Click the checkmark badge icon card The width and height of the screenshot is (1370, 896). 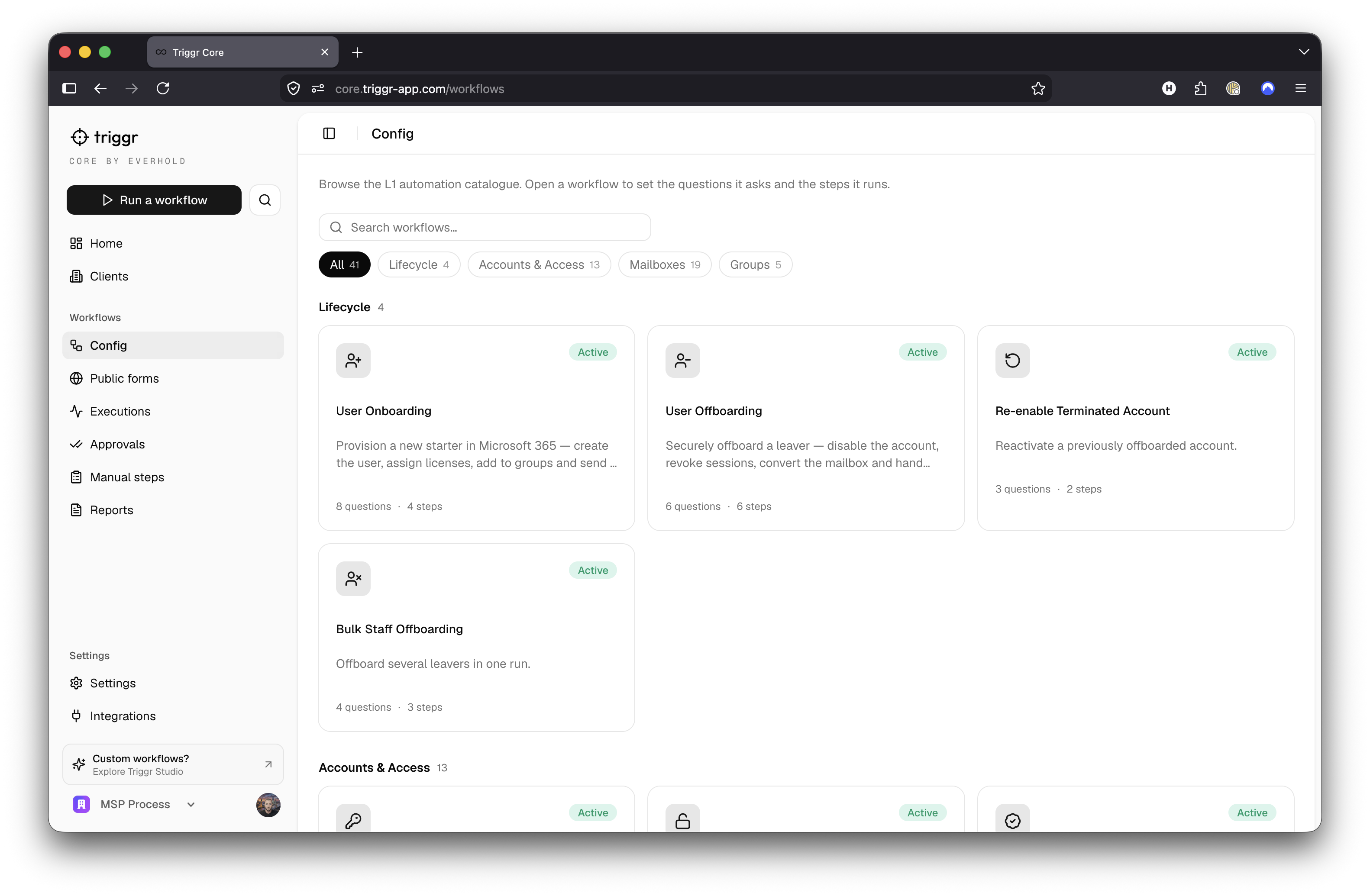(1012, 818)
